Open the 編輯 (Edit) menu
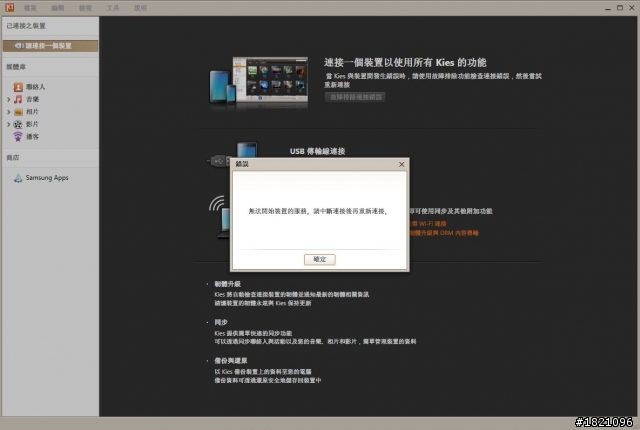Viewport: 640px width, 430px height. 58,8
